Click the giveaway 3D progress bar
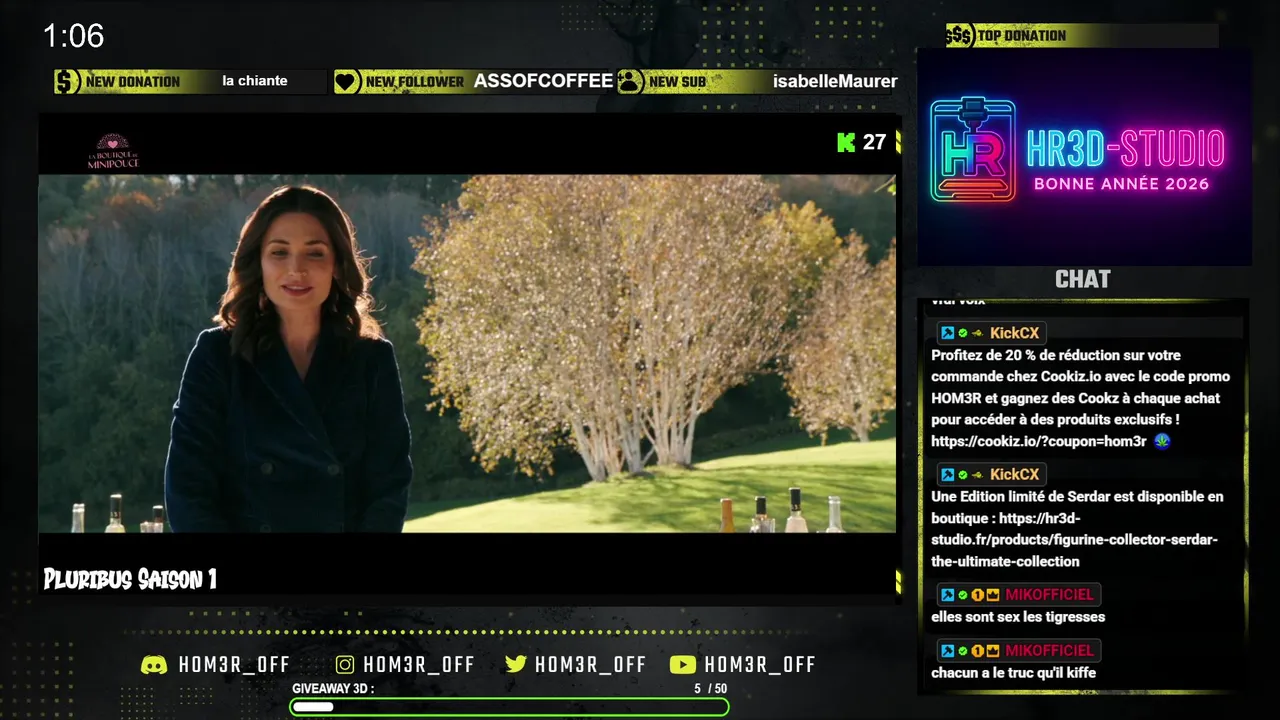This screenshot has width=1280, height=720. pyautogui.click(x=509, y=707)
